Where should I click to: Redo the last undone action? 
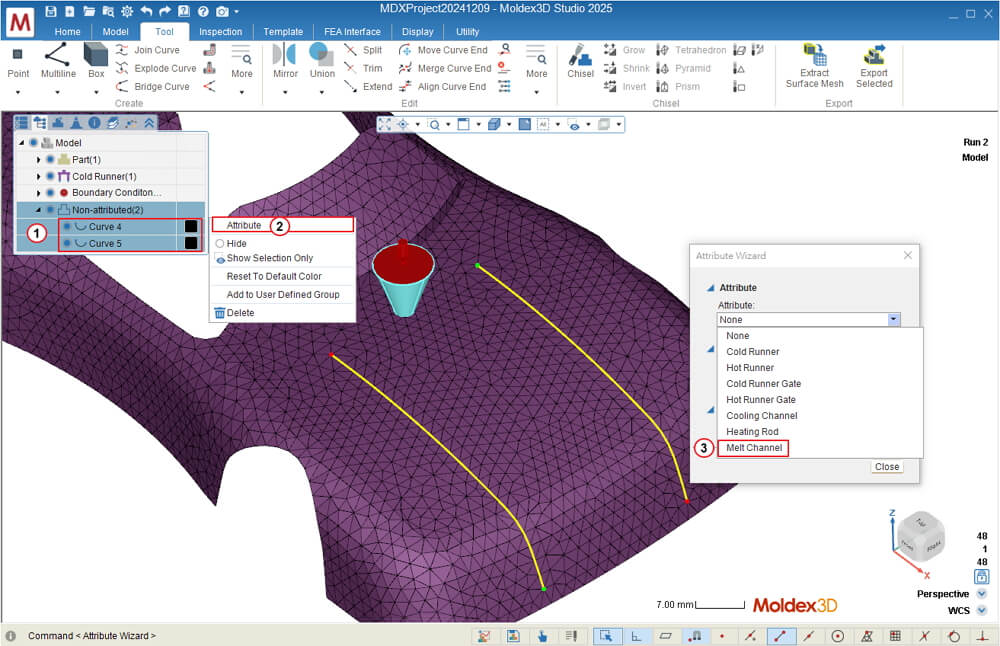coord(165,11)
